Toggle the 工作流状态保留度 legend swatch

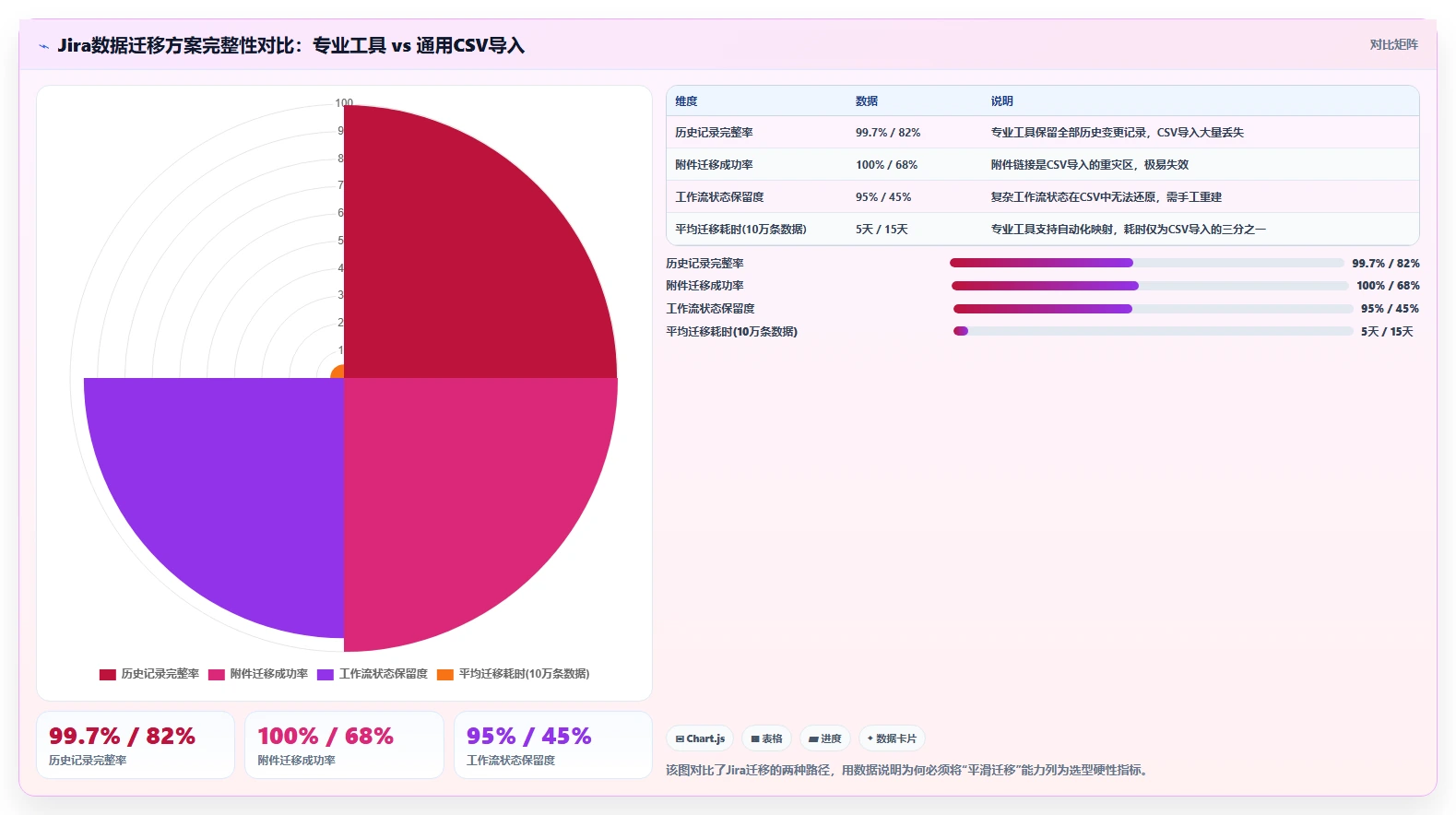(326, 674)
